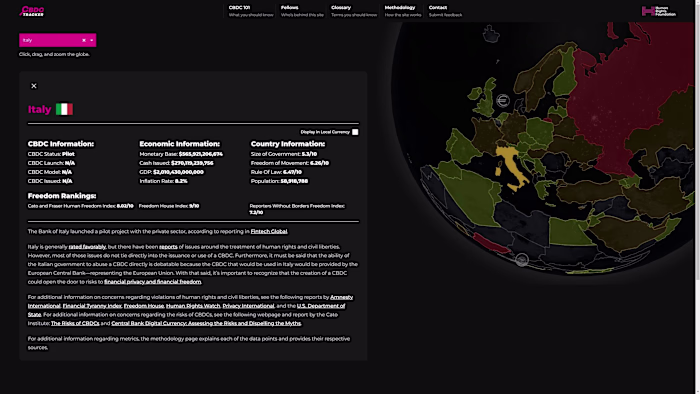Click the 'Monetary Base: $565,921,206,674' value
This screenshot has width=700, height=394.
click(201, 154)
